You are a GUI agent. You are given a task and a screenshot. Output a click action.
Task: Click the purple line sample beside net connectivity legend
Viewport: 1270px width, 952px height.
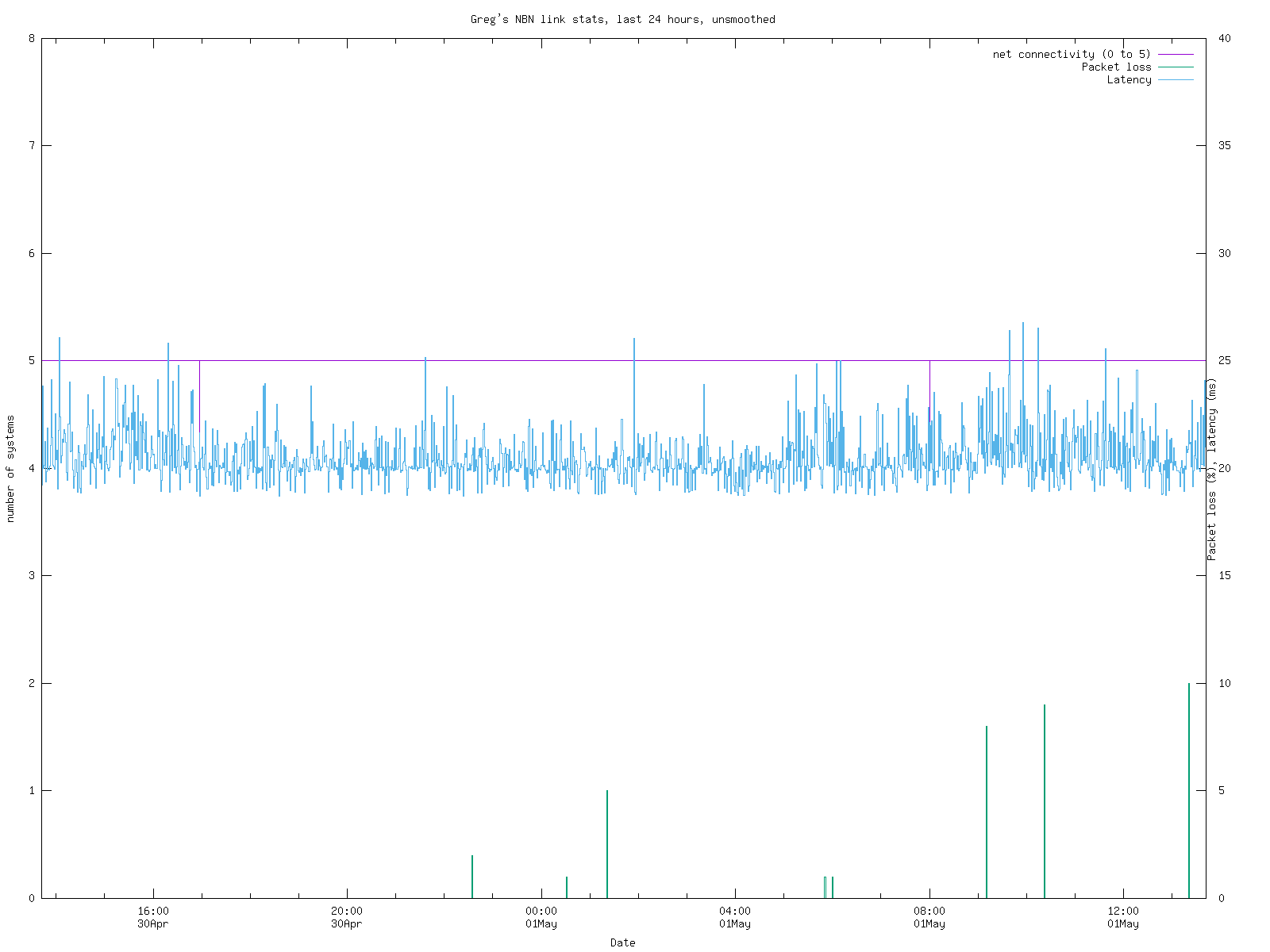[1176, 54]
